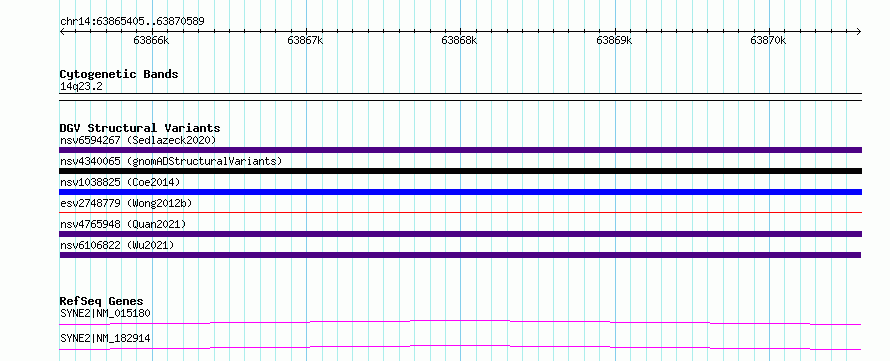Click the 14q23.2 cytoband label
The height and width of the screenshot is (361, 890).
click(x=81, y=87)
